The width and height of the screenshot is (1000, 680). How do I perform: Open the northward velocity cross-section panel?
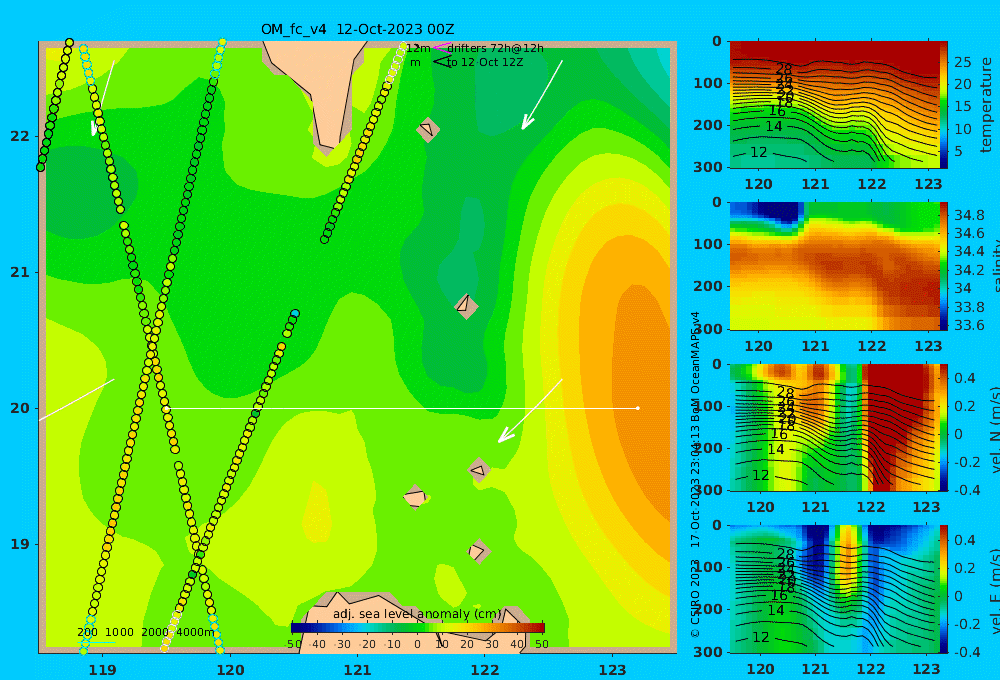[834, 427]
